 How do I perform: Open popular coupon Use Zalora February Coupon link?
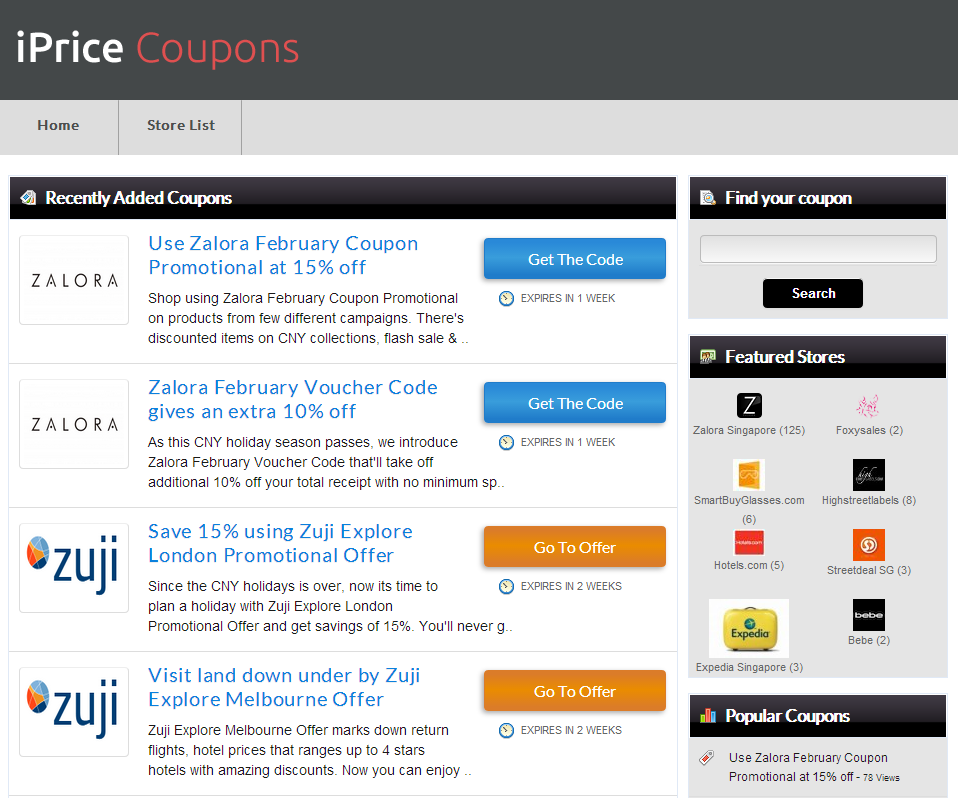point(808,767)
